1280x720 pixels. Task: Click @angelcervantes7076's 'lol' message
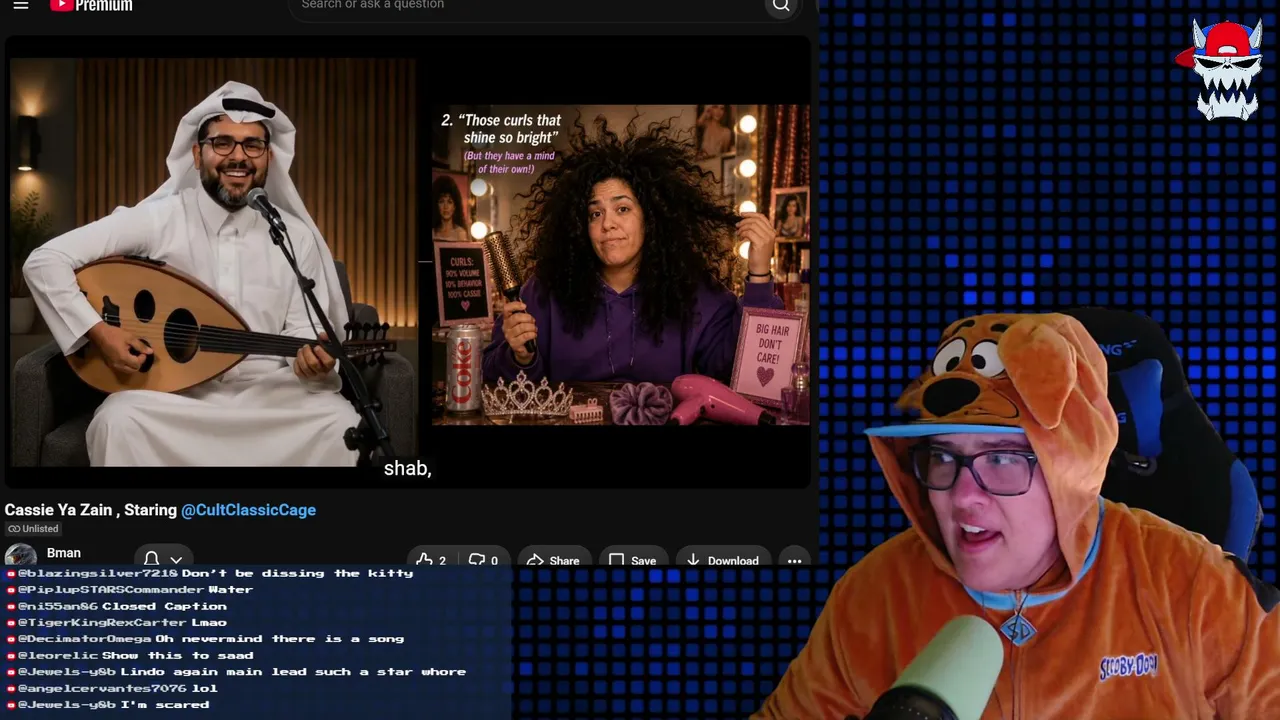(x=112, y=688)
